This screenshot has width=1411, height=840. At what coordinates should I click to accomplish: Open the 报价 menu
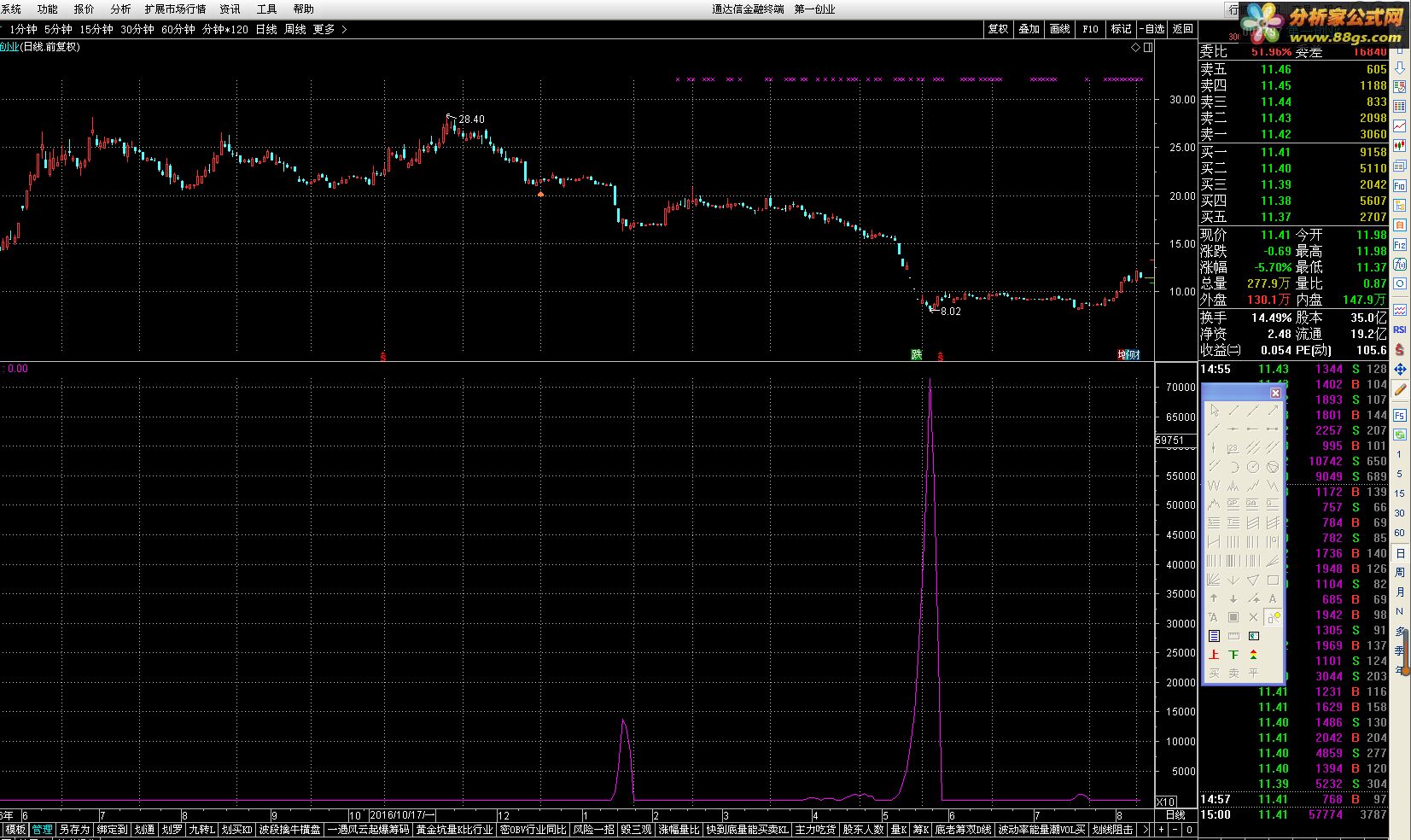85,9
